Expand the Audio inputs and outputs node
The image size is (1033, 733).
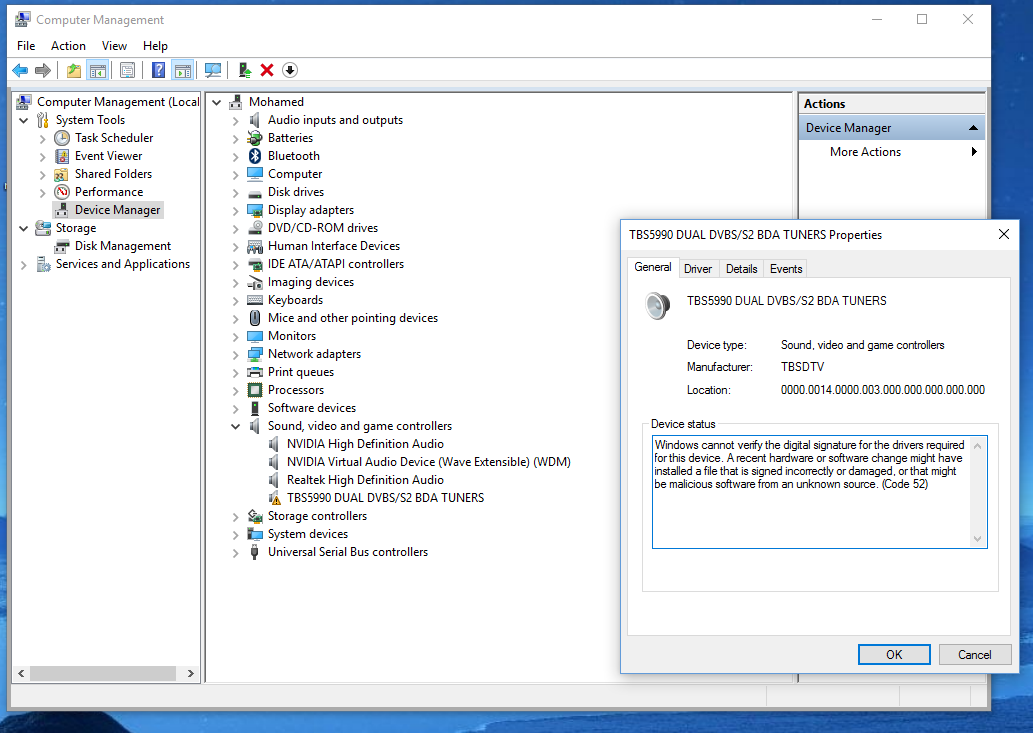click(236, 121)
